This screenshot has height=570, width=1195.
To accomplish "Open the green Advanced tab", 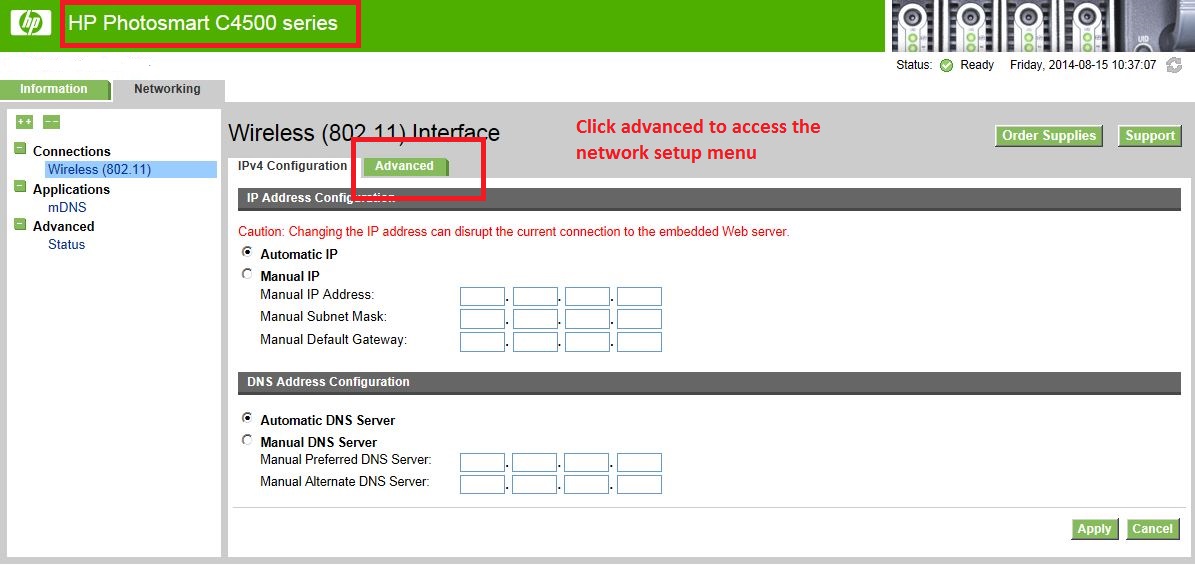I will pyautogui.click(x=404, y=166).
